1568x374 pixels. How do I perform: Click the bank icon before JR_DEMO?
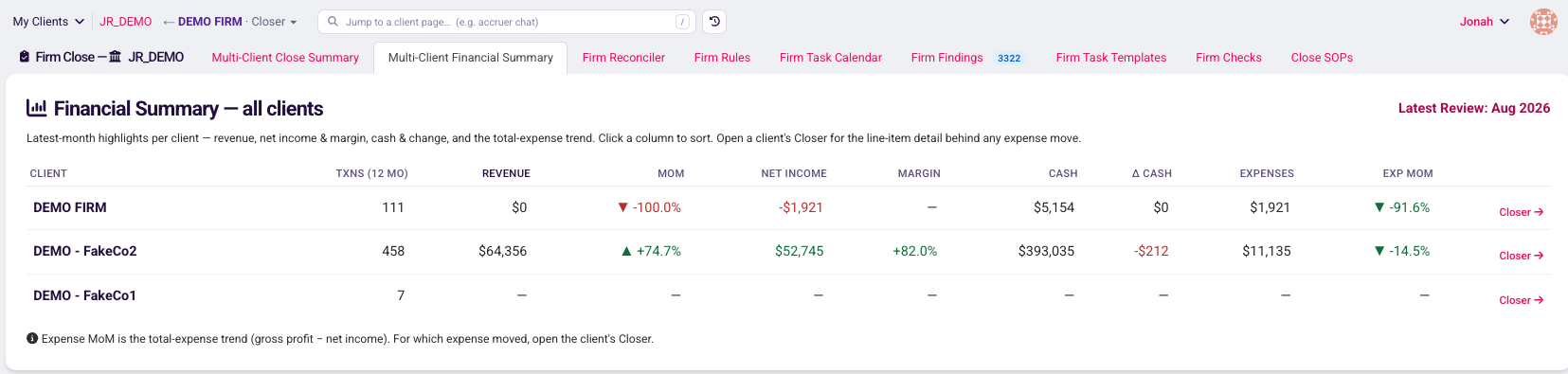click(116, 57)
